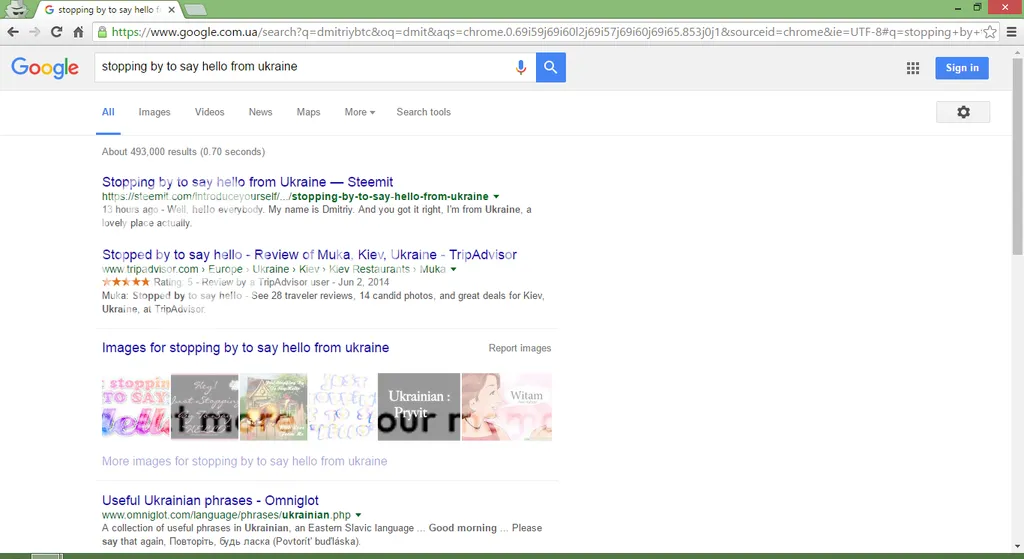Switch to Maps results

click(x=308, y=112)
